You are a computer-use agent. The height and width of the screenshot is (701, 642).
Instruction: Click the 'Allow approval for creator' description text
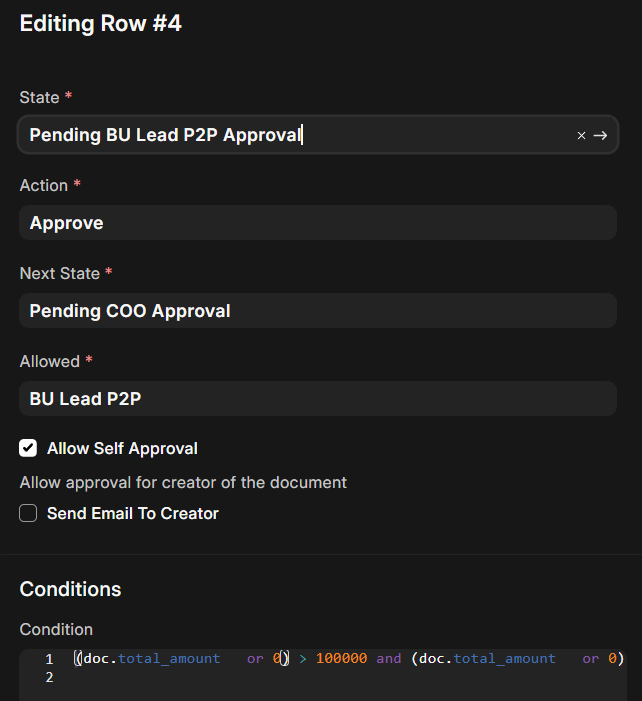(183, 482)
